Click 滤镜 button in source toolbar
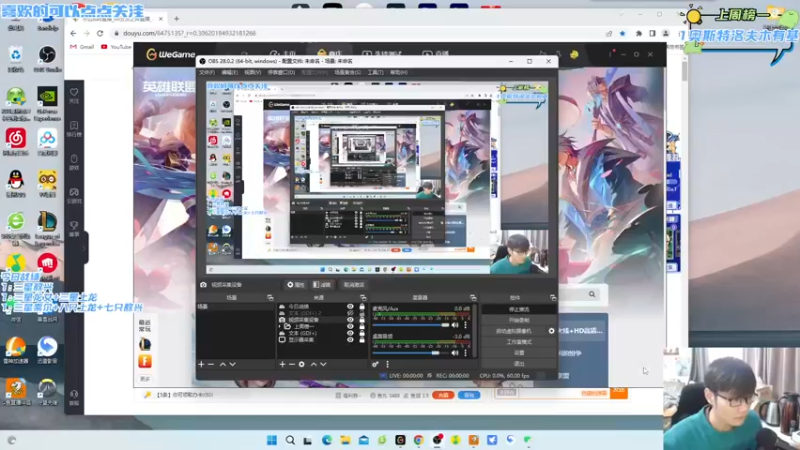800x450 pixels. coord(322,285)
